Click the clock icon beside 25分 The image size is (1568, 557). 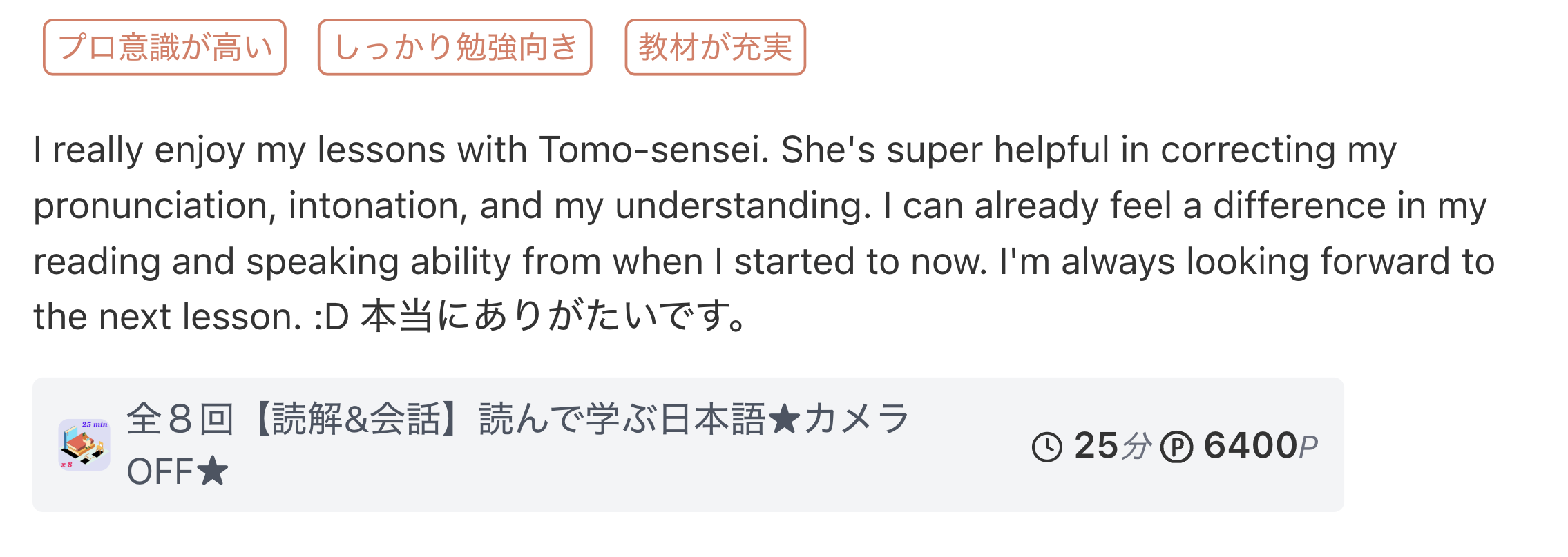pos(1046,447)
